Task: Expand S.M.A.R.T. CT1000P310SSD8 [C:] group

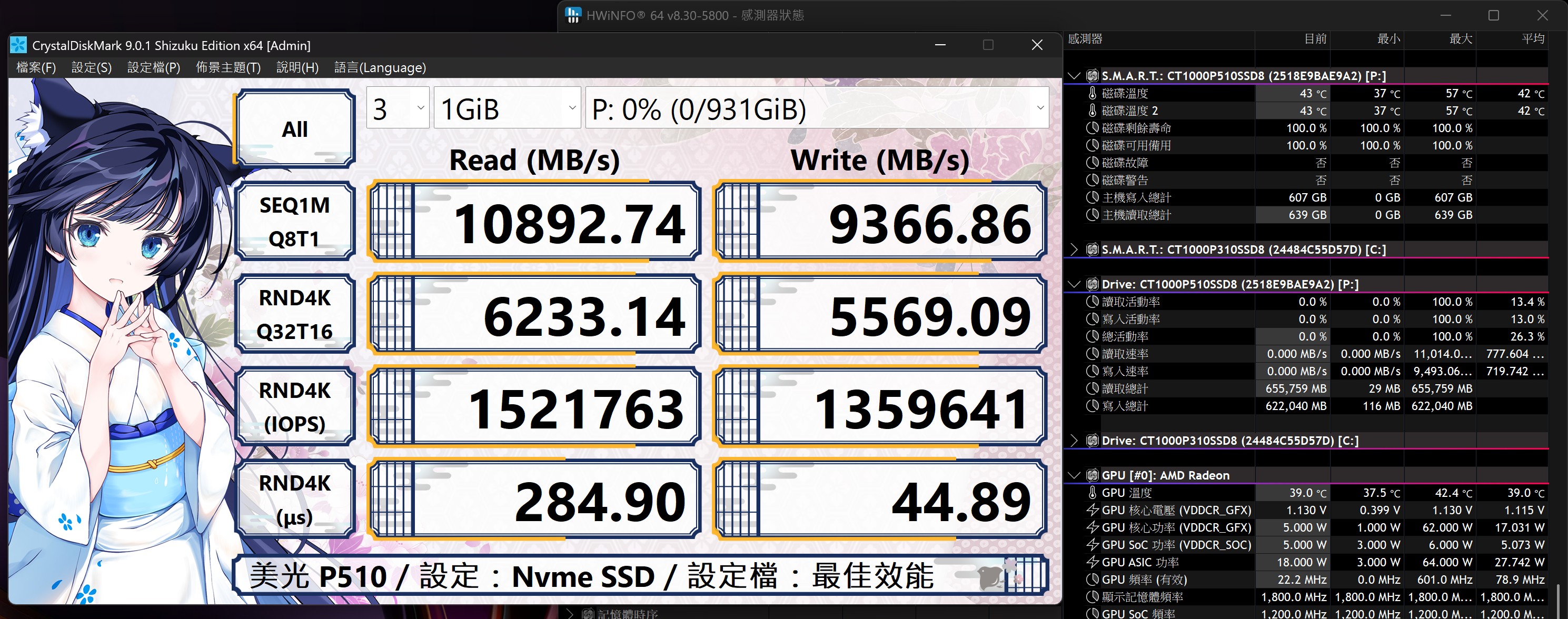Action: coord(1074,249)
